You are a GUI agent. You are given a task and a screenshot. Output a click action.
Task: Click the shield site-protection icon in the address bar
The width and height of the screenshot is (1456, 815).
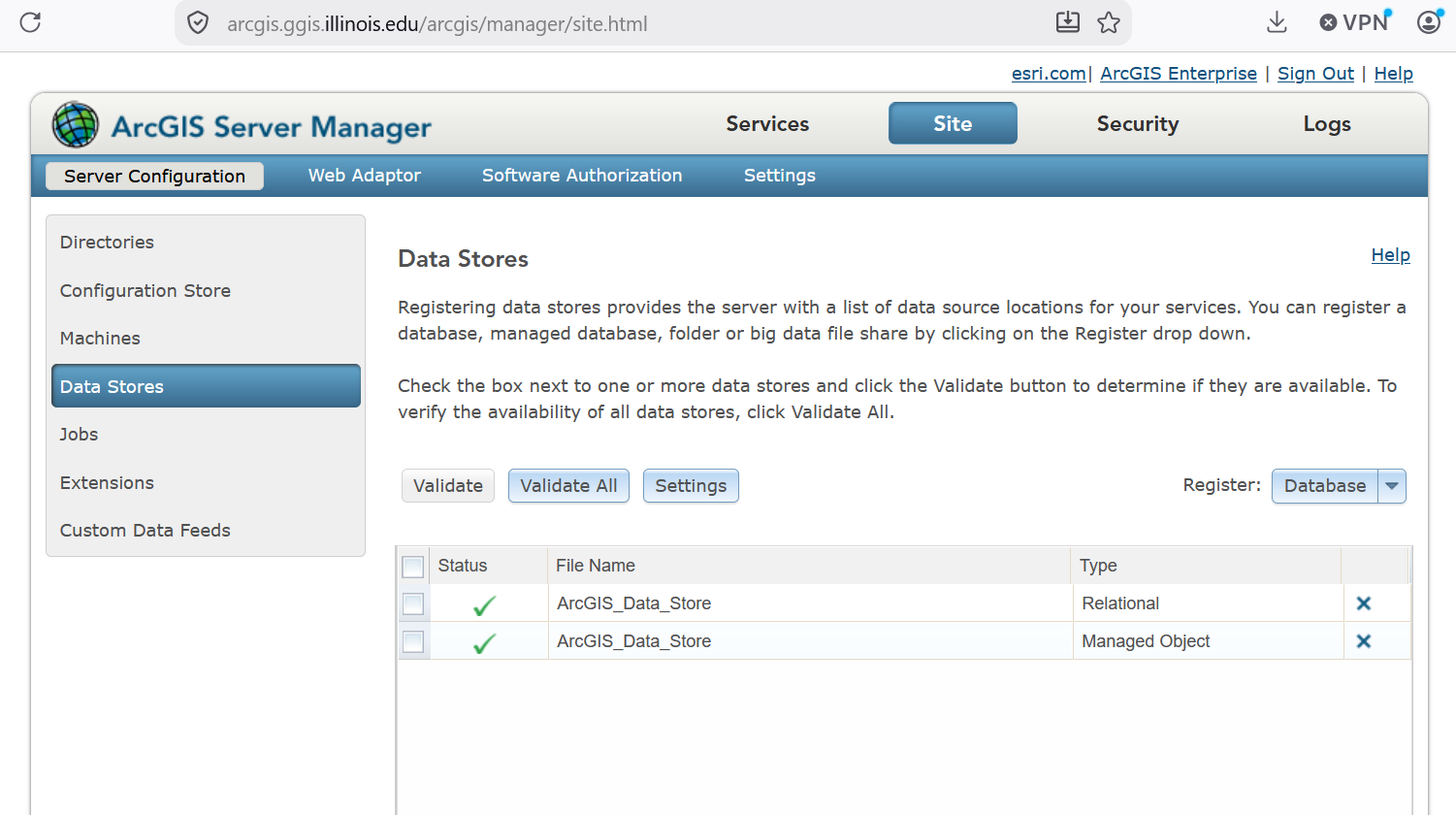pyautogui.click(x=198, y=23)
